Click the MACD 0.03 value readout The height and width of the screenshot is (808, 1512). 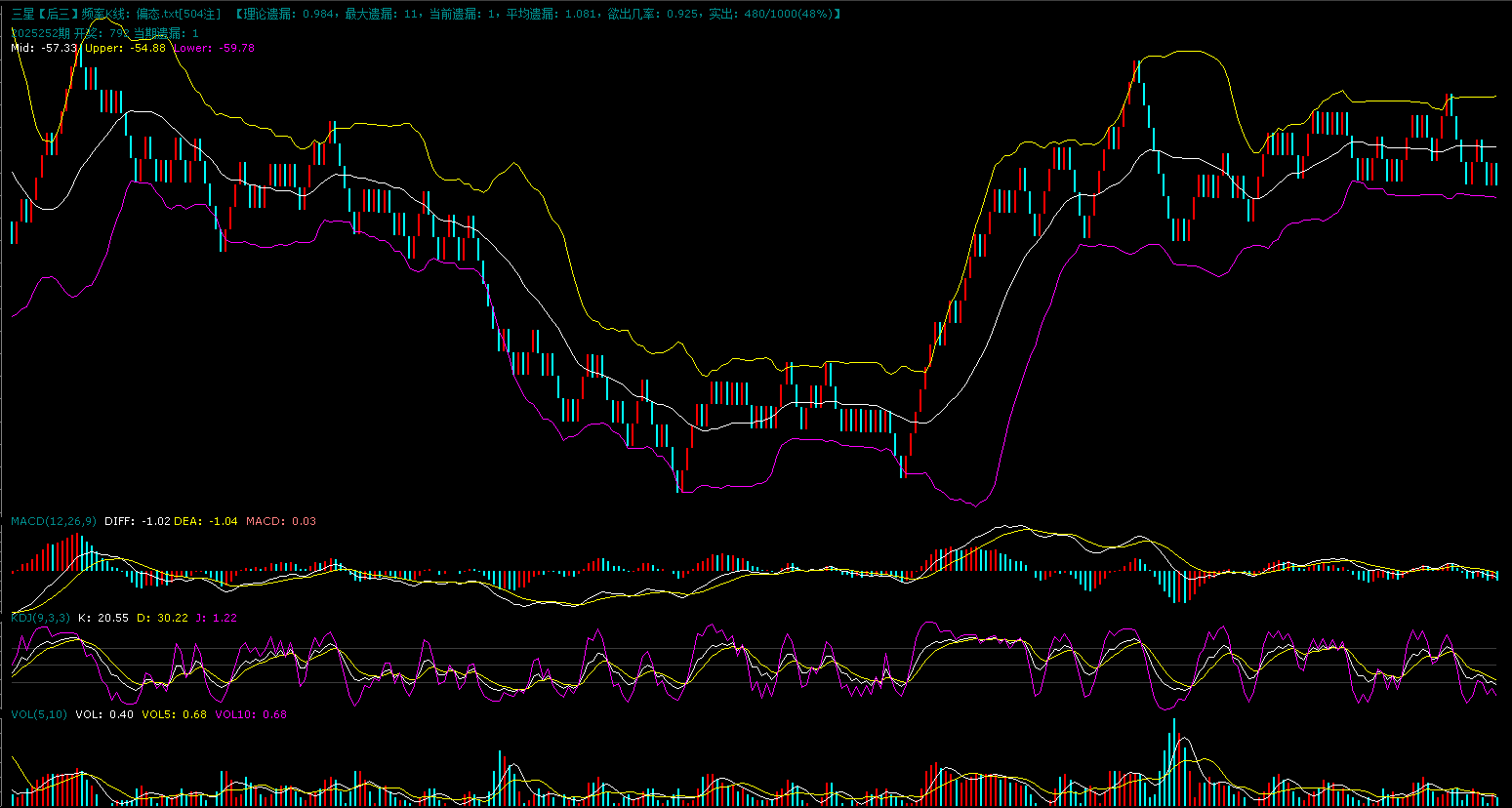pos(281,521)
